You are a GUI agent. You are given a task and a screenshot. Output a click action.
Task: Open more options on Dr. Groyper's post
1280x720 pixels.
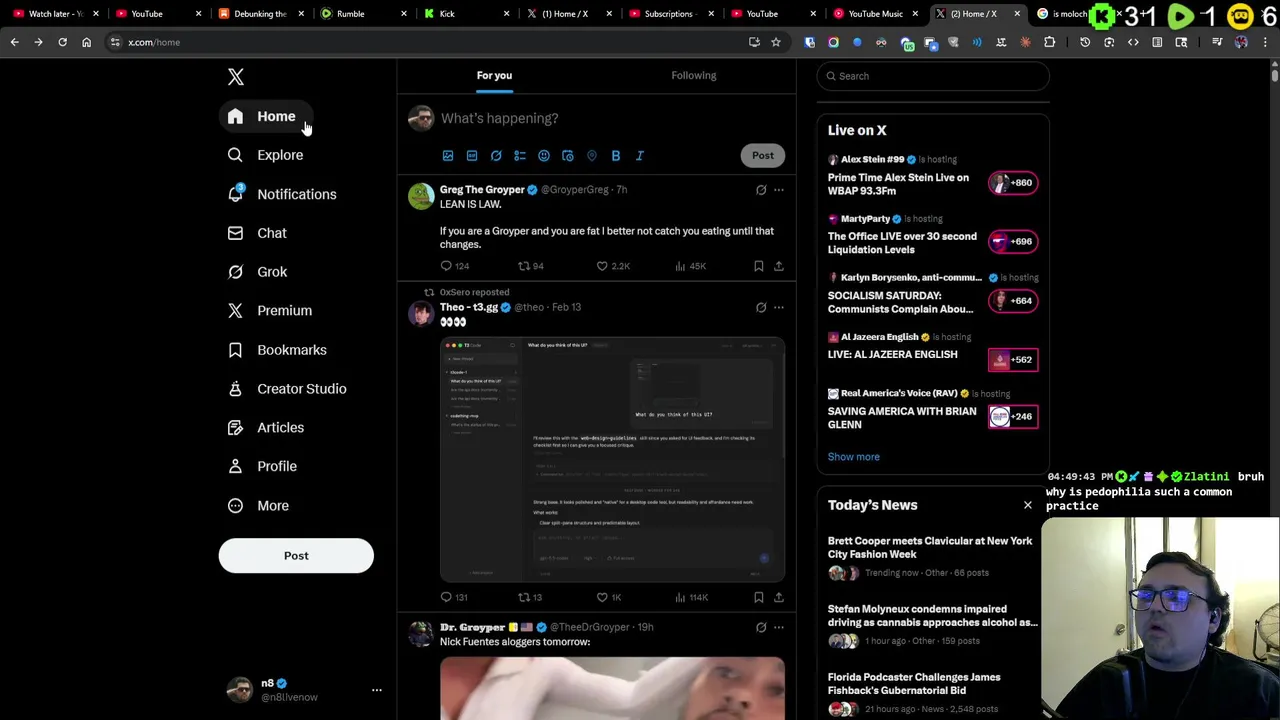pos(779,627)
